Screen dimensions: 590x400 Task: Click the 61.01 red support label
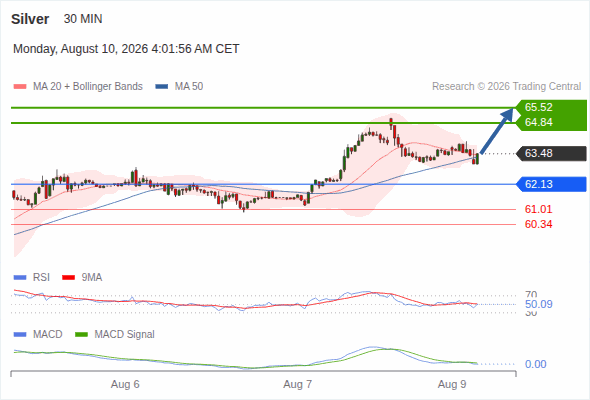click(538, 209)
